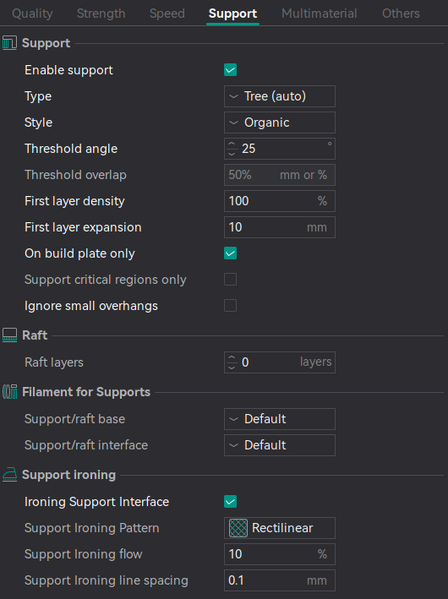Decrease Threshold angle with down arrow
Image resolution: width=448 pixels, height=599 pixels.
click(x=231, y=154)
